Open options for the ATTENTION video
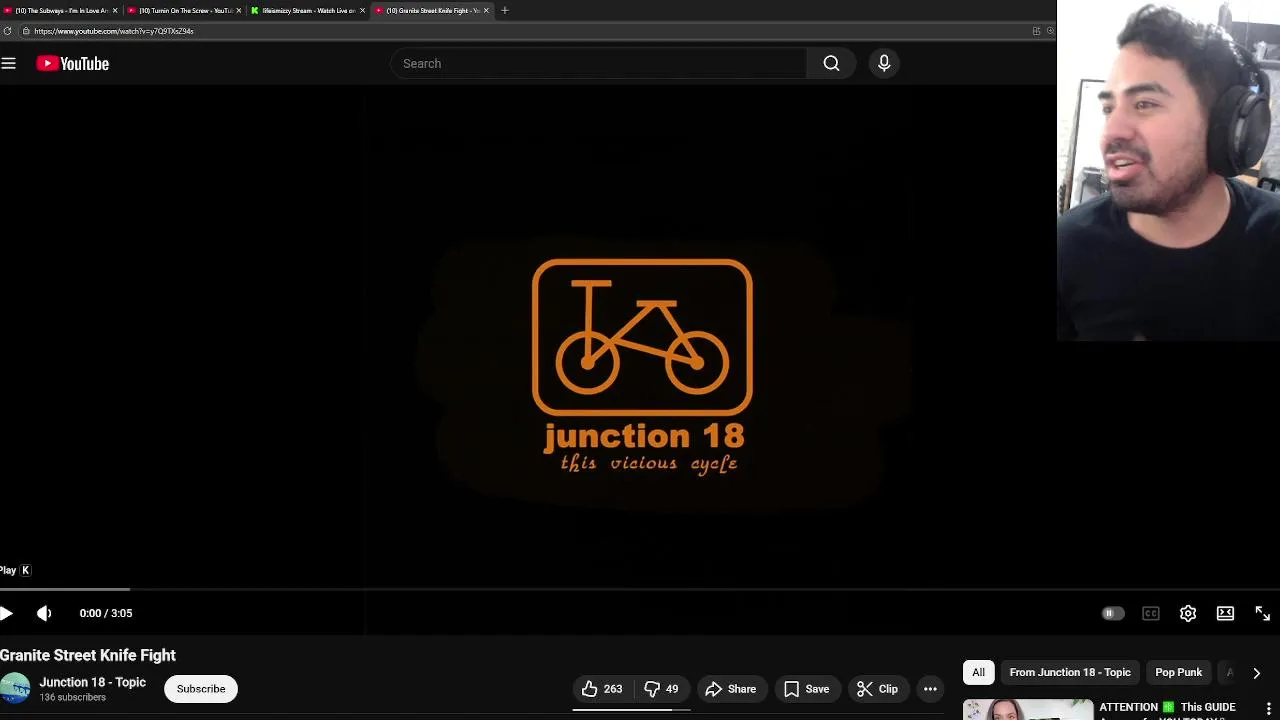 (x=1269, y=709)
